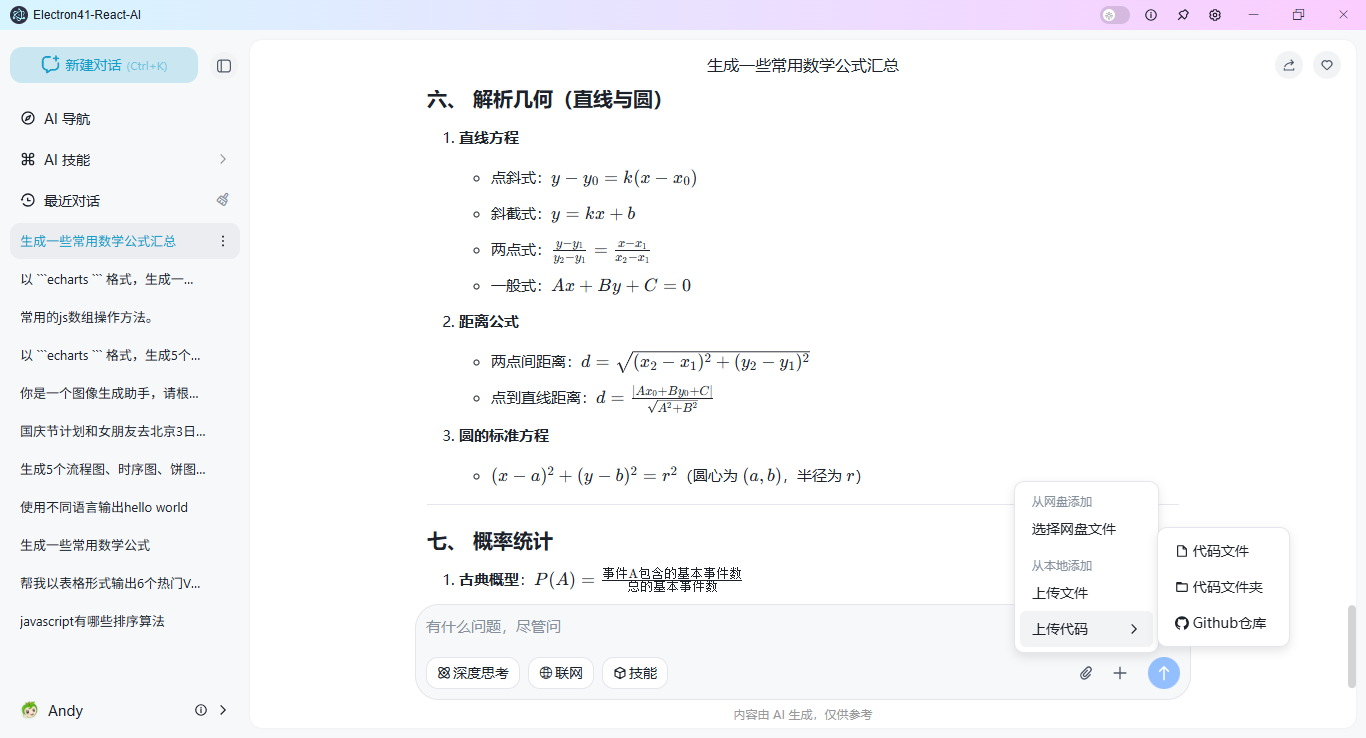Screen dimensions: 1366x738
Task: Open the chat '常用的js数组操作方法。'
Action: pyautogui.click(x=125, y=317)
